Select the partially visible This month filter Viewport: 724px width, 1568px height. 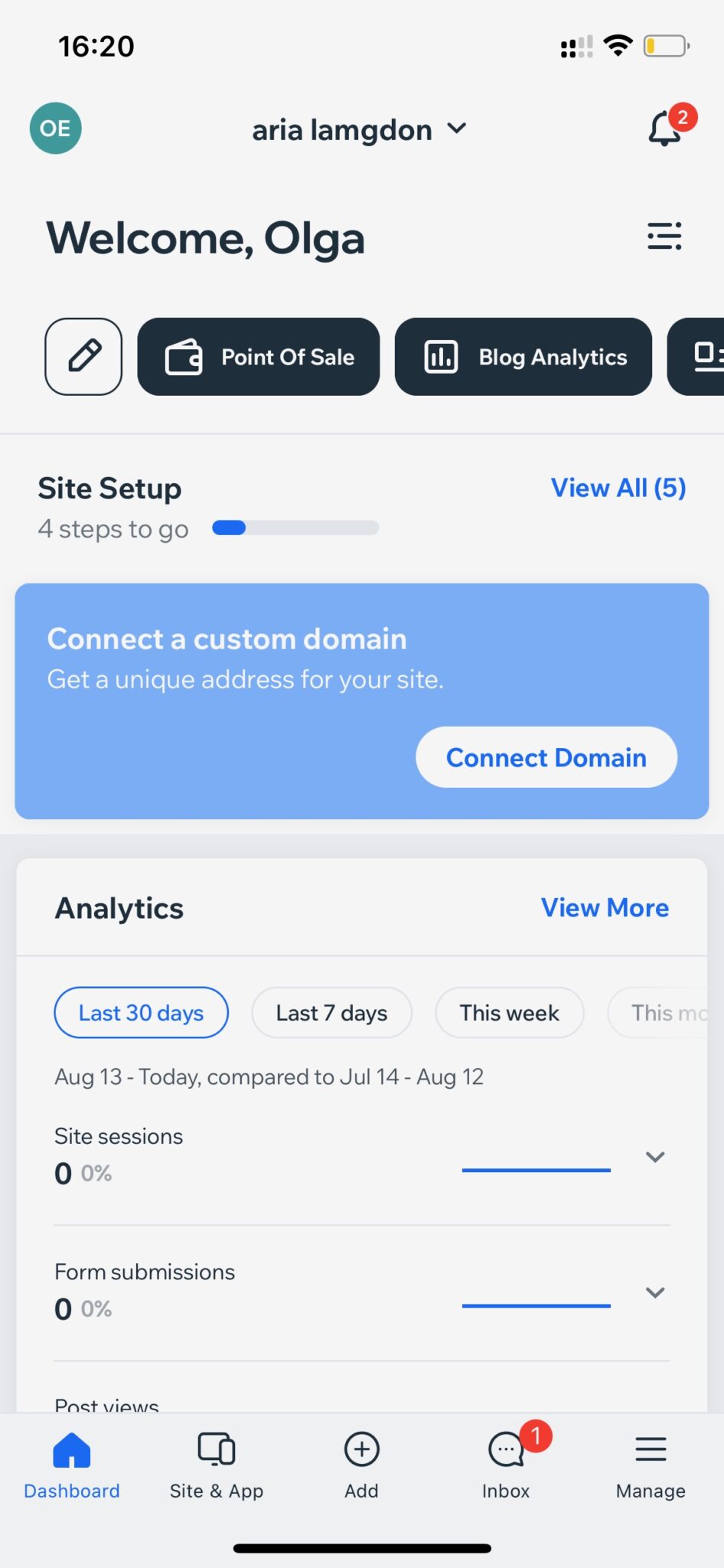point(673,1012)
